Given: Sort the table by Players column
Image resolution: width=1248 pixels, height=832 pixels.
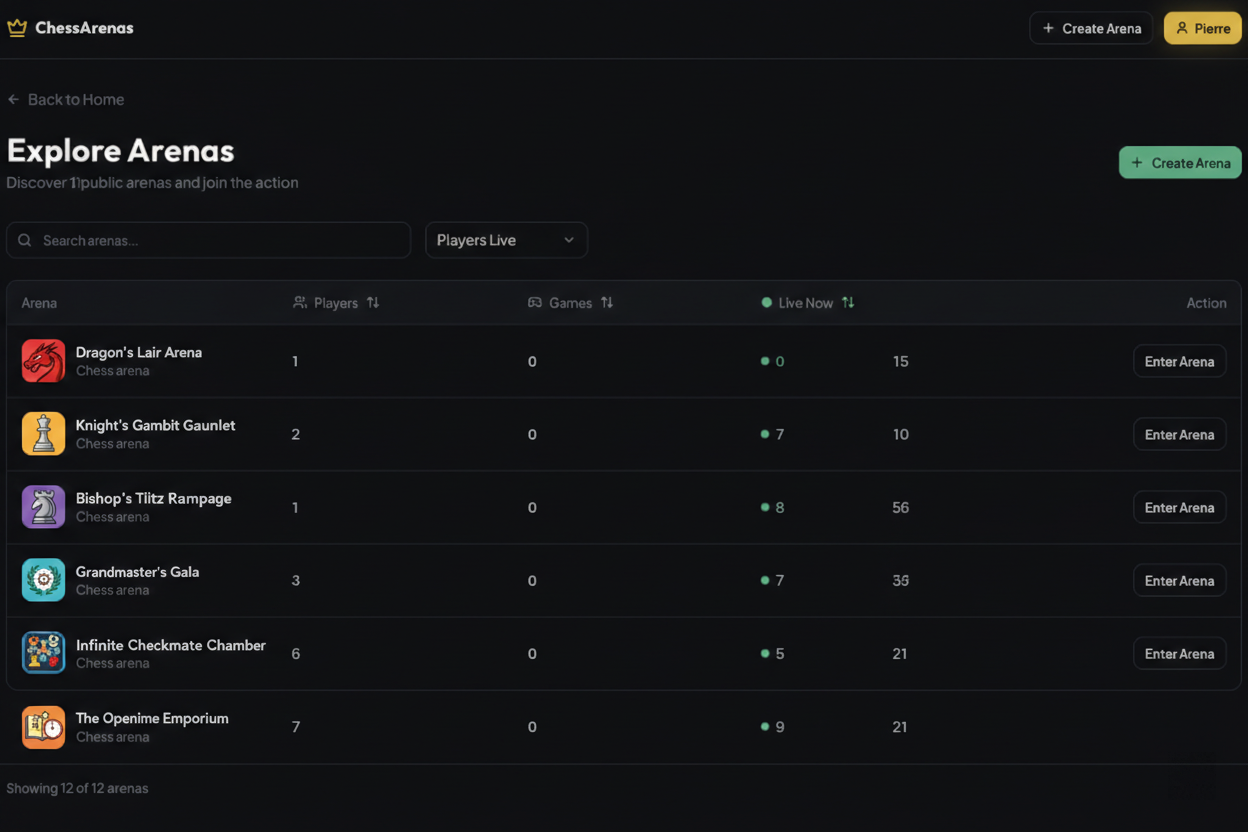Looking at the screenshot, I should coord(373,302).
